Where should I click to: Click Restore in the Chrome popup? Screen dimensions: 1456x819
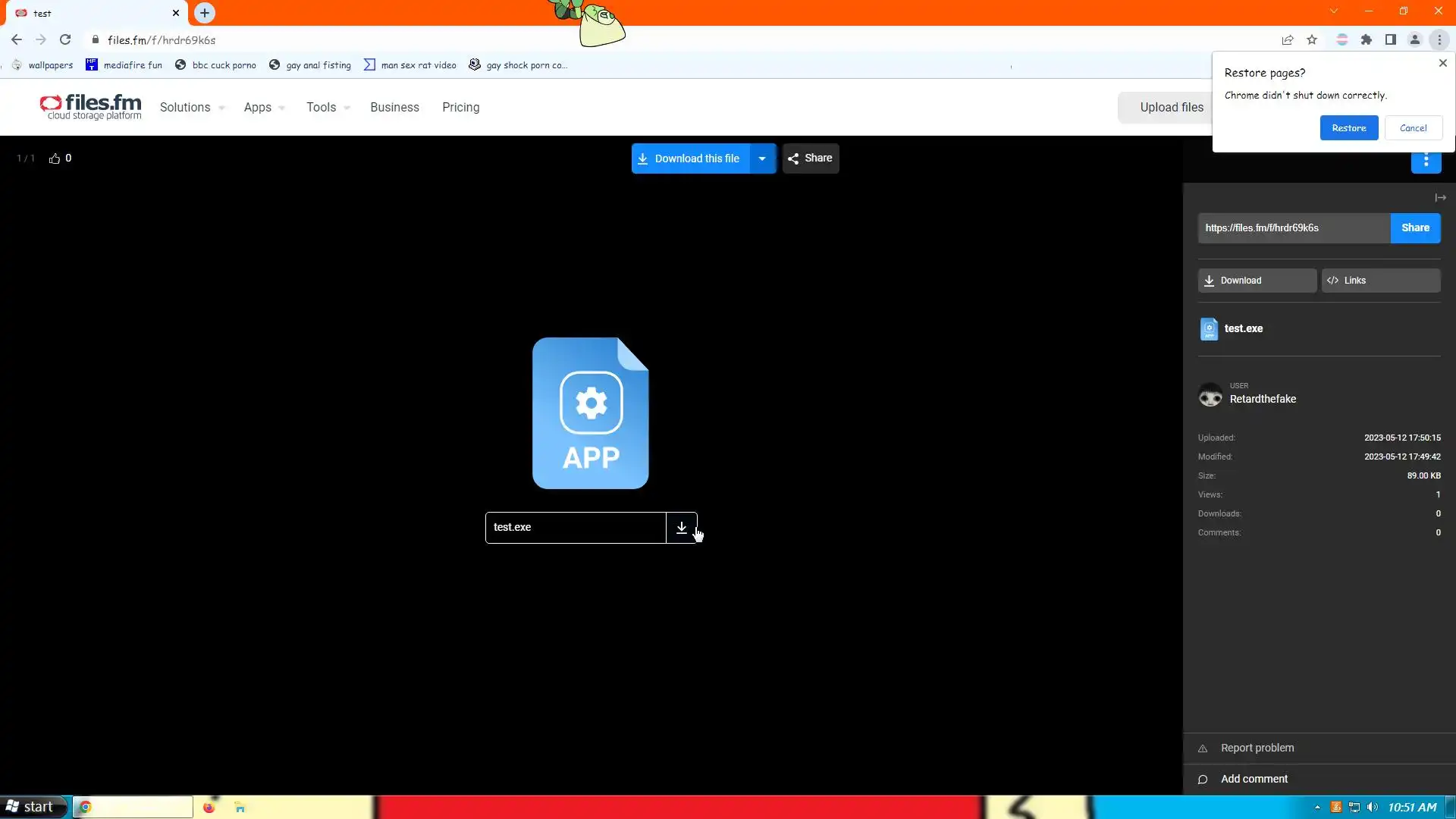click(x=1348, y=128)
